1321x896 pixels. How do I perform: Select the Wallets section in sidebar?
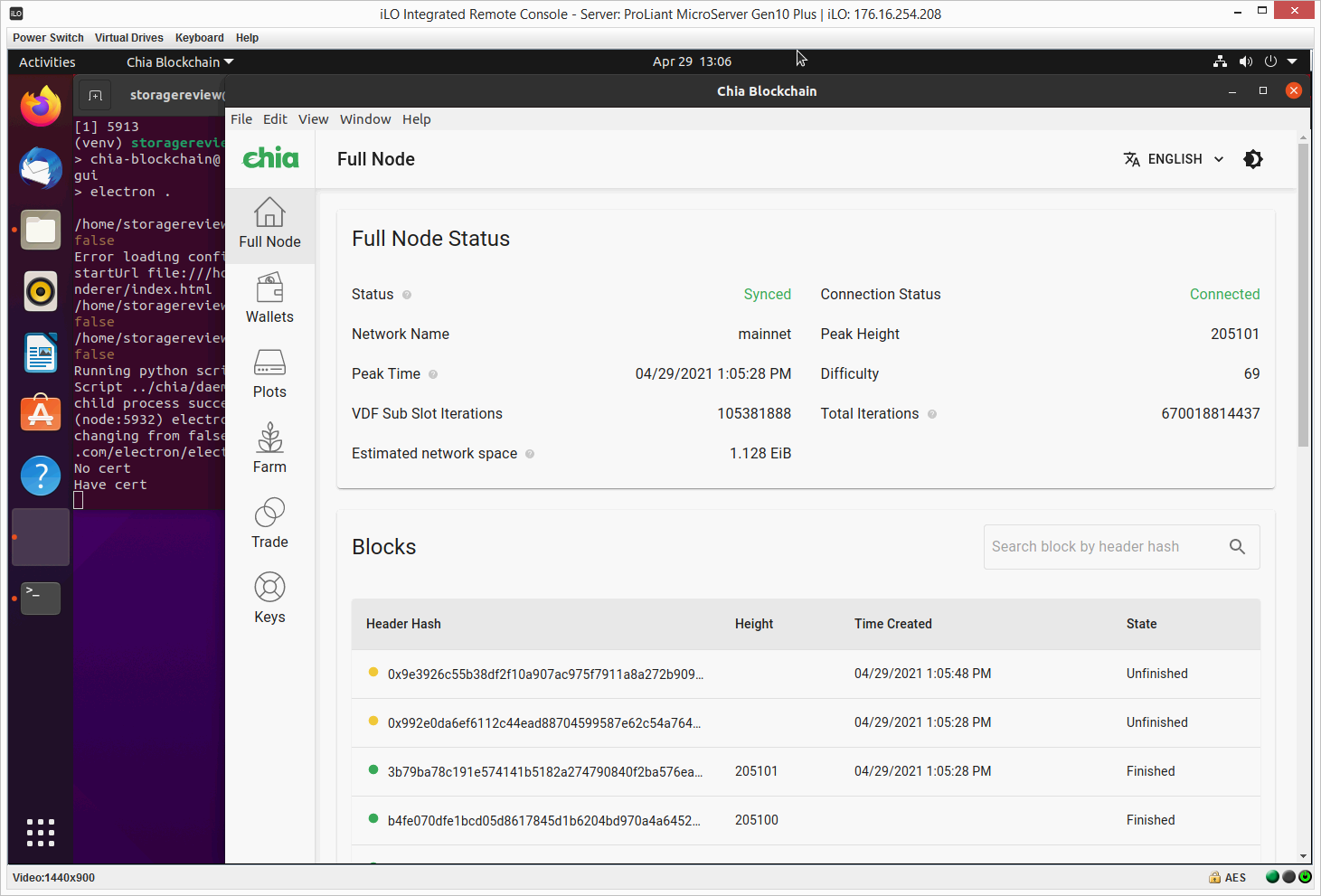click(269, 298)
